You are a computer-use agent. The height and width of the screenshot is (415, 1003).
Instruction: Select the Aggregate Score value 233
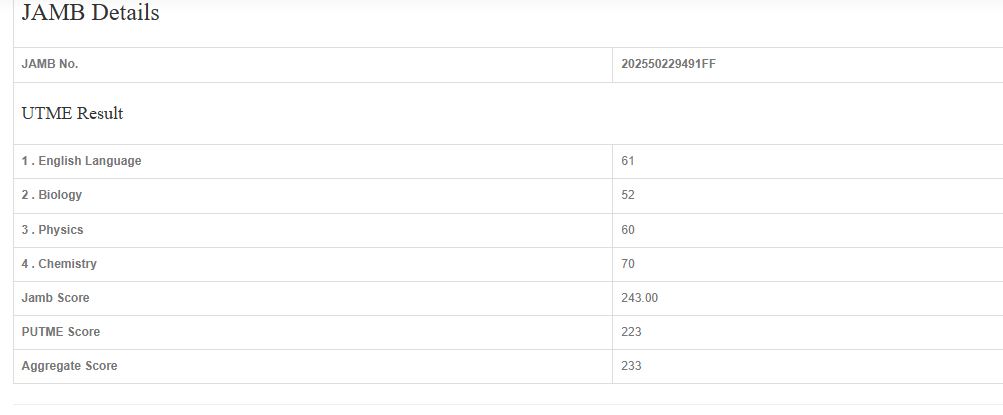point(631,366)
